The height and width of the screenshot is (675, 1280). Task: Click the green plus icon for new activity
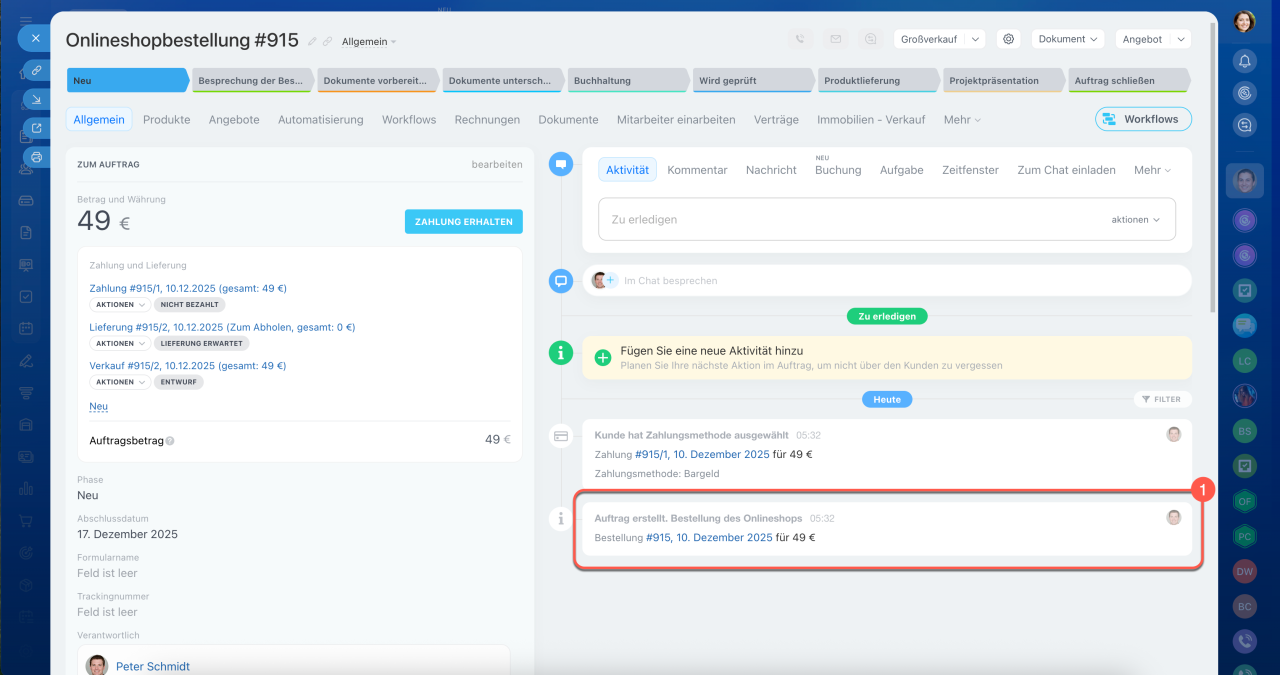point(603,357)
